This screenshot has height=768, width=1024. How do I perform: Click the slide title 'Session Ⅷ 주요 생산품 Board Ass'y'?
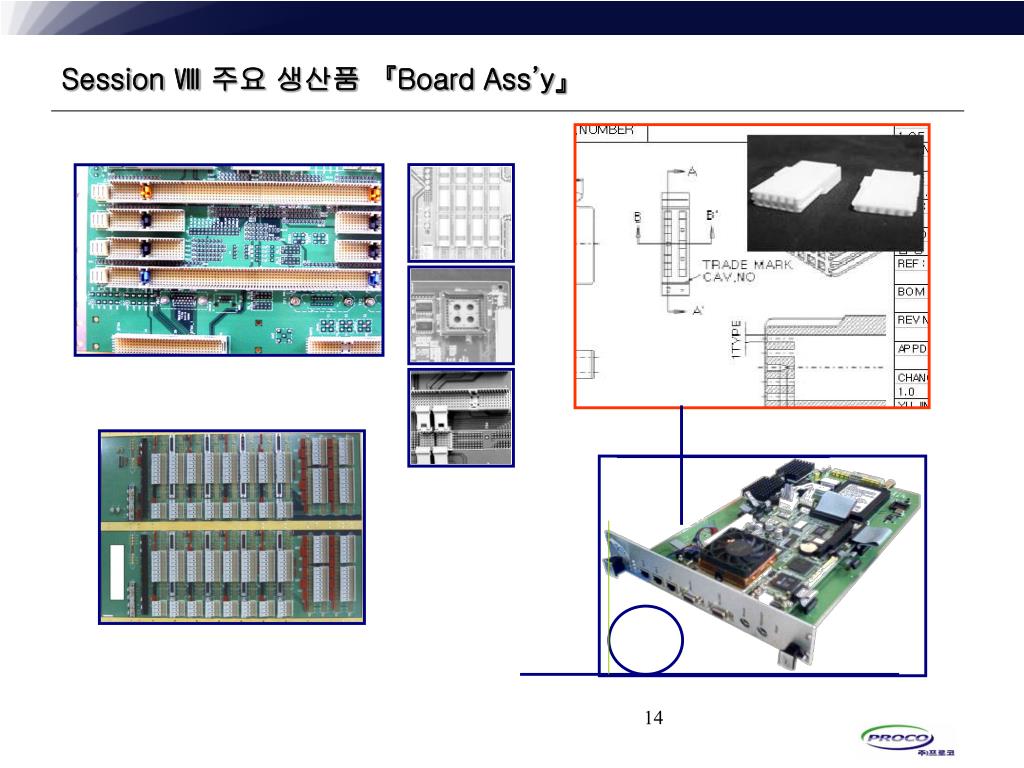[314, 80]
